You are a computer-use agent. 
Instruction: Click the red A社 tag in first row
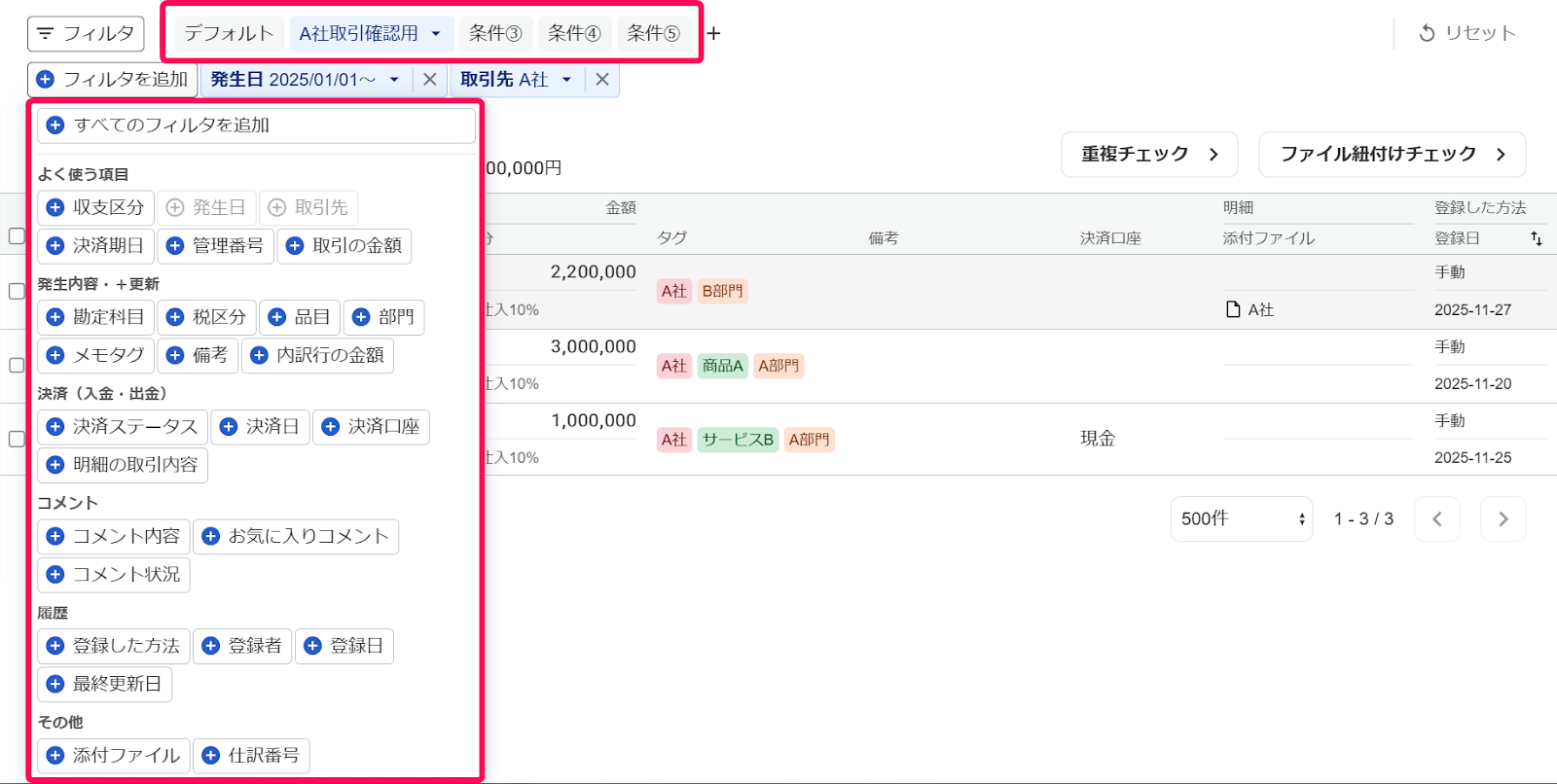(x=673, y=291)
